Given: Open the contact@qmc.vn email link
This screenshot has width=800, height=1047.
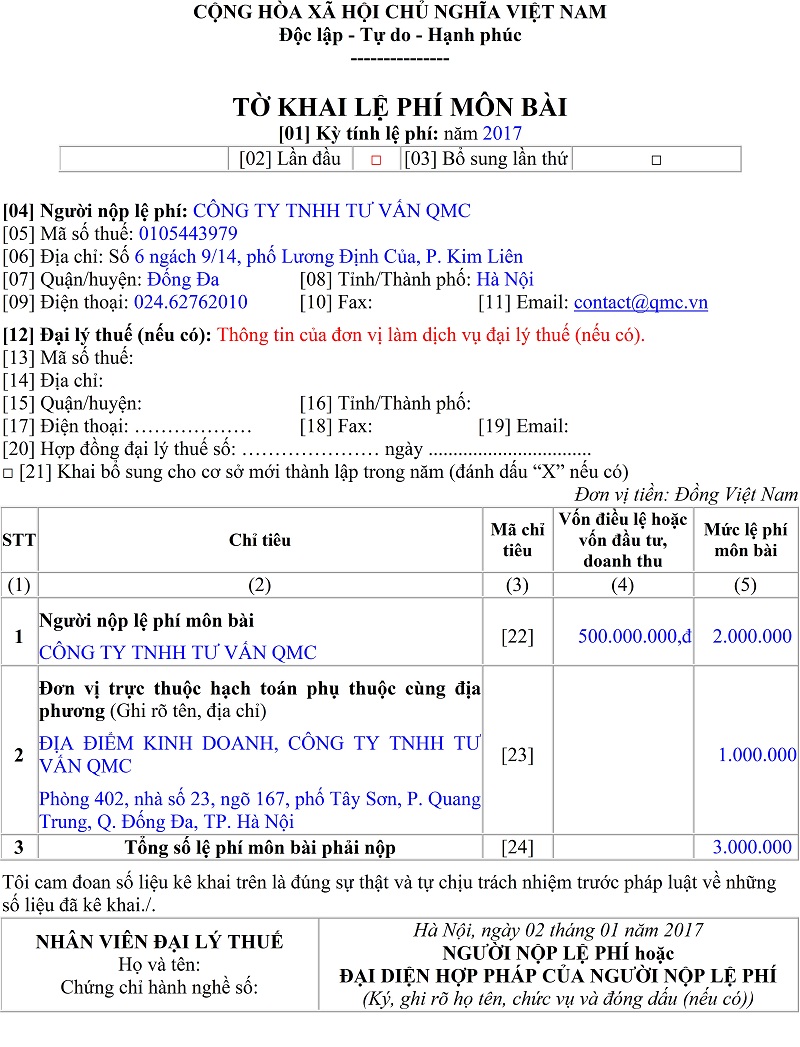Looking at the screenshot, I should pos(640,302).
